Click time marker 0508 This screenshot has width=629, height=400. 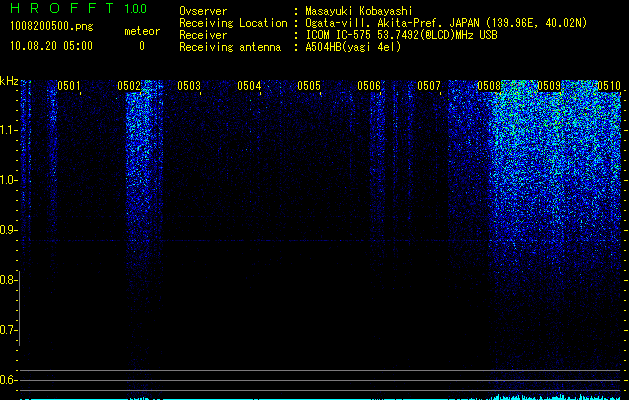click(x=489, y=85)
